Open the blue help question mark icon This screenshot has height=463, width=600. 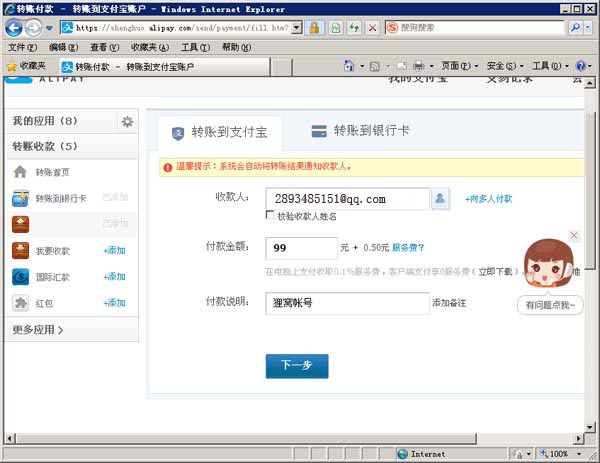click(580, 66)
